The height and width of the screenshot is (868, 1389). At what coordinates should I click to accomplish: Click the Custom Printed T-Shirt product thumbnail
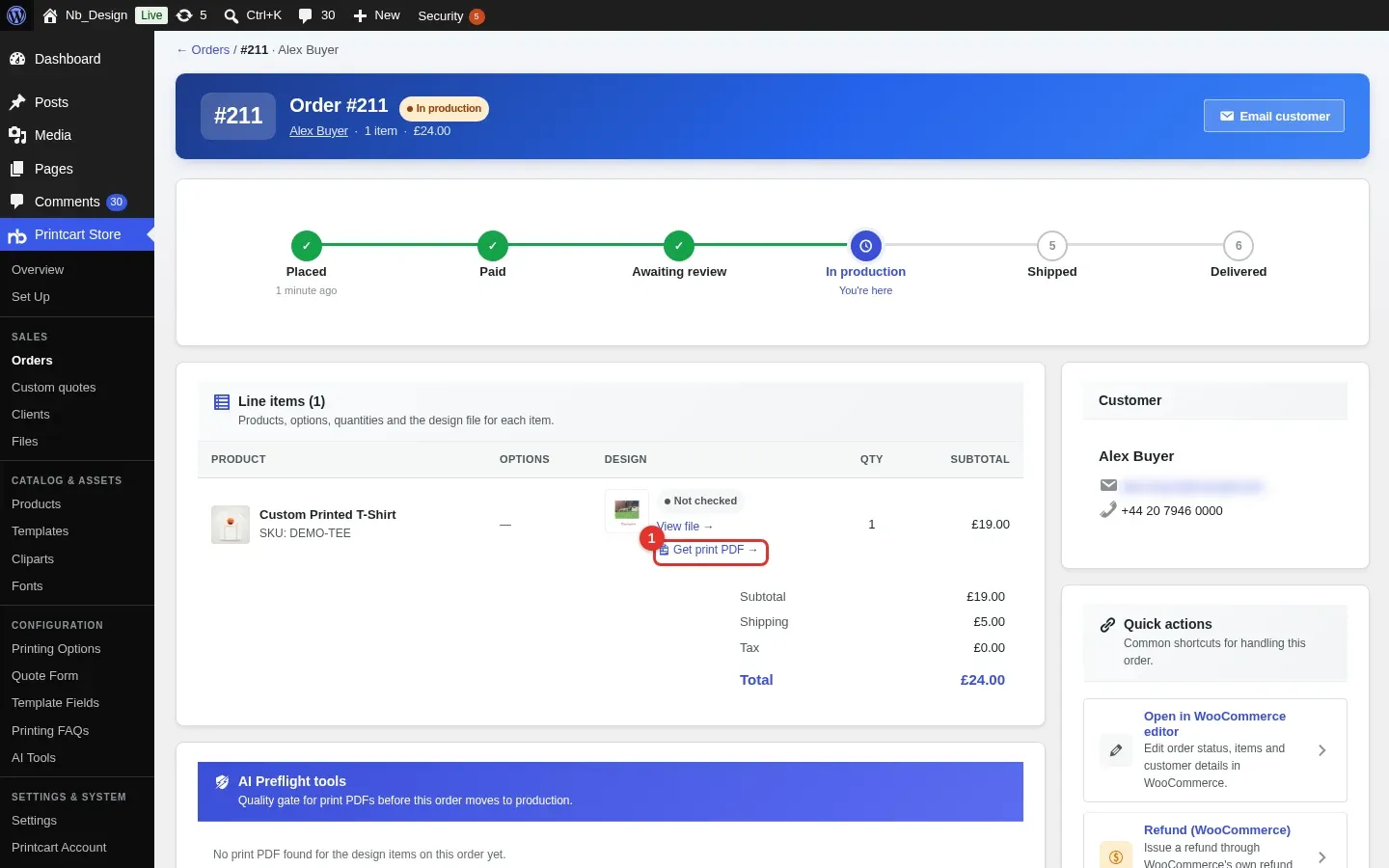coord(231,525)
